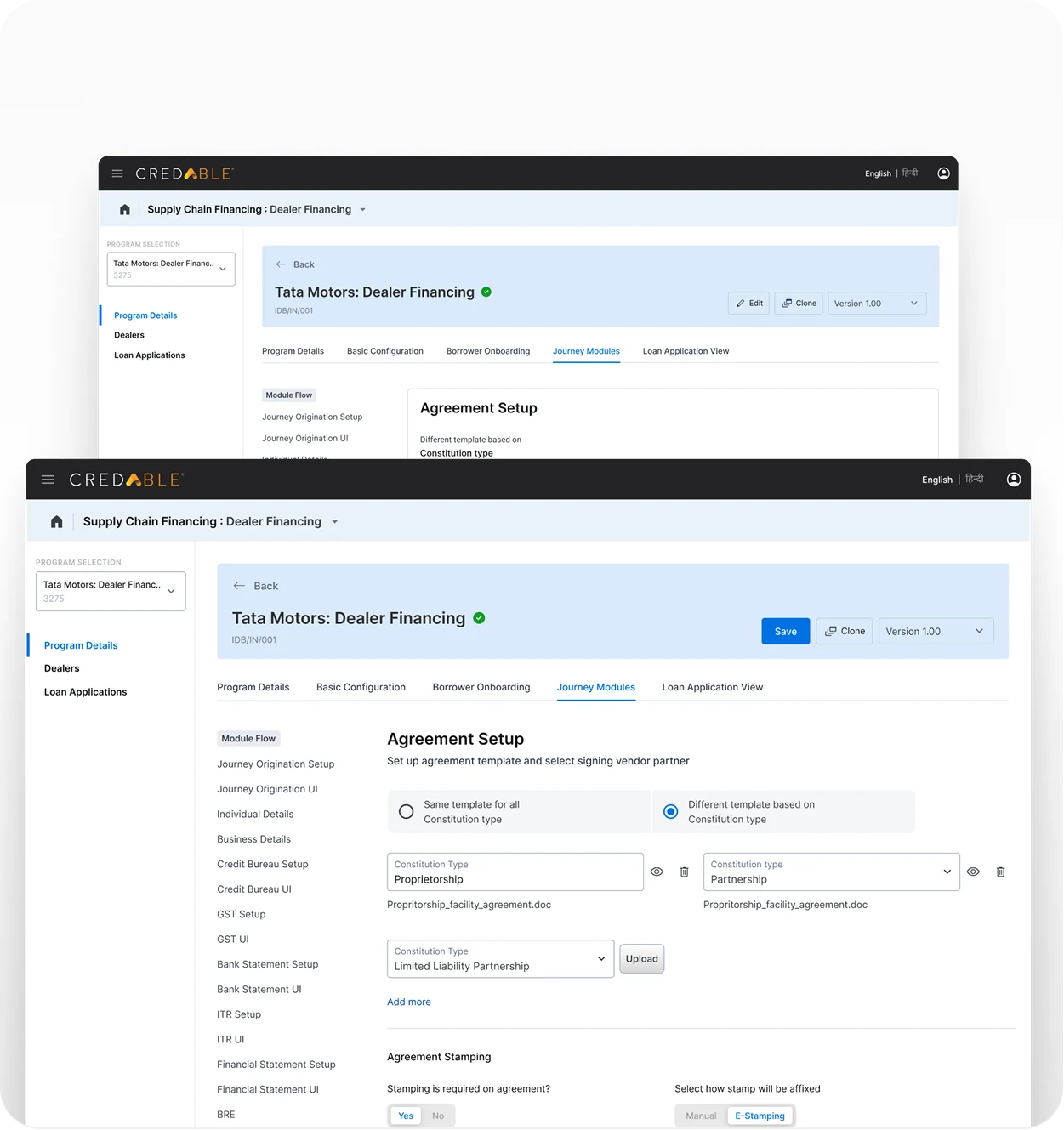The height and width of the screenshot is (1130, 1064).
Task: Click Proprietorship Constitution Type field
Action: 515,872
